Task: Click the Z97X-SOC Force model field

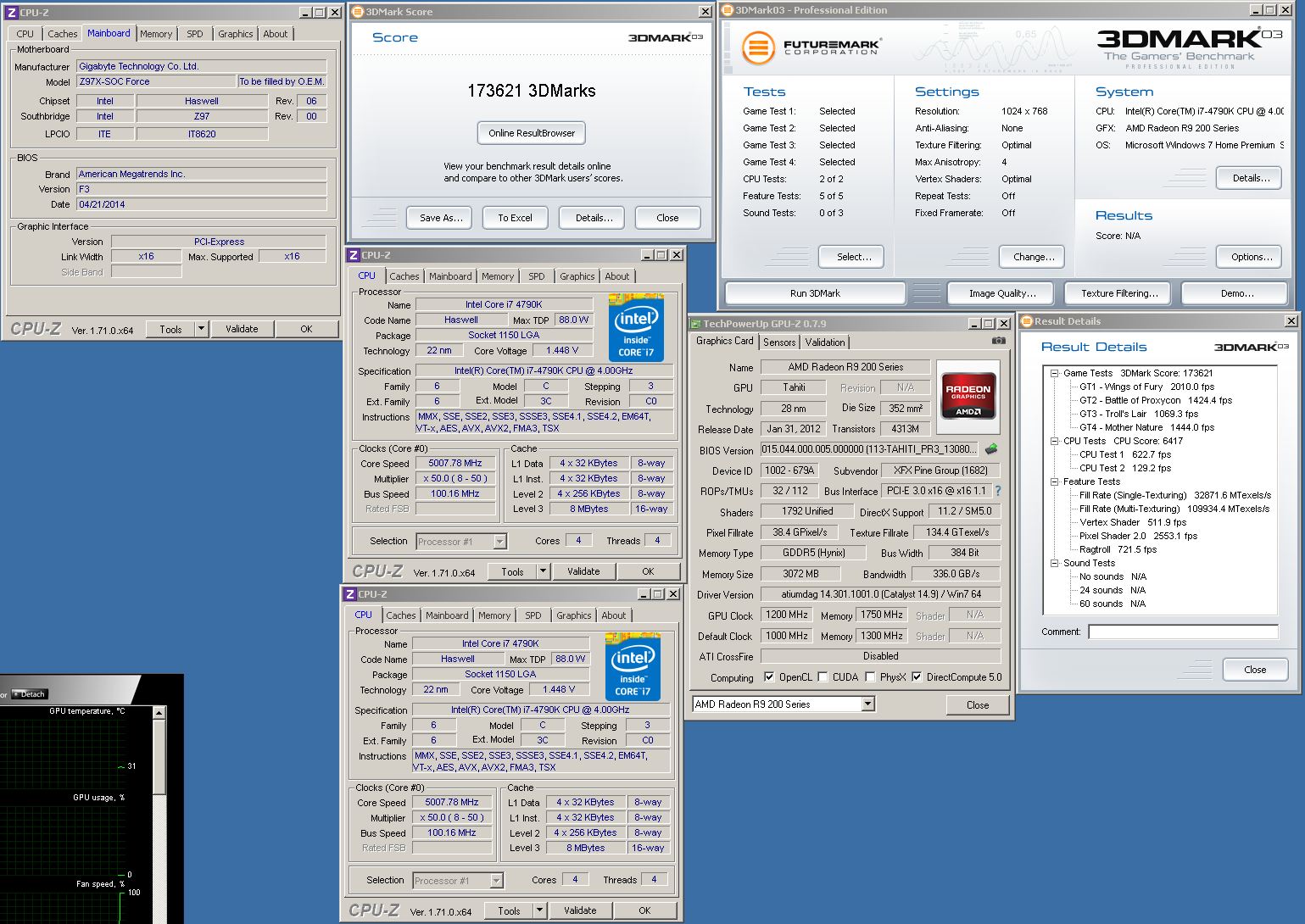Action: [x=156, y=81]
